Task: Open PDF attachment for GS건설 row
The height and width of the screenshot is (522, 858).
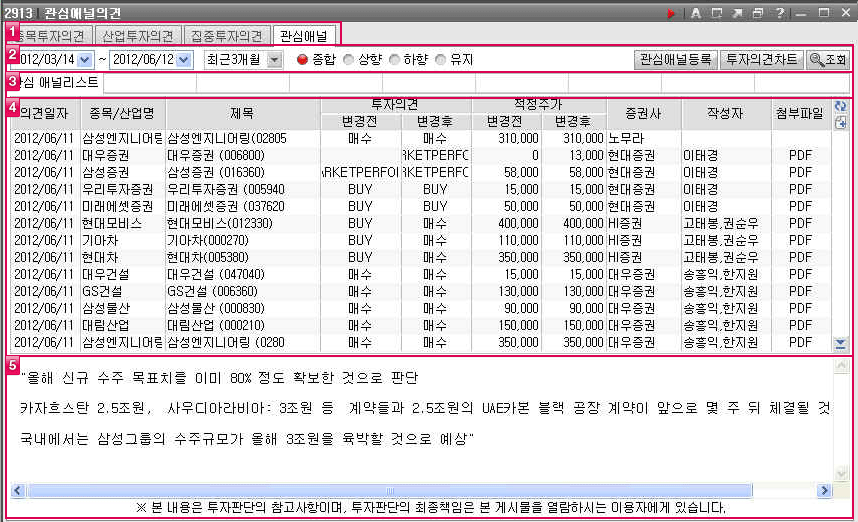Action: pos(800,291)
